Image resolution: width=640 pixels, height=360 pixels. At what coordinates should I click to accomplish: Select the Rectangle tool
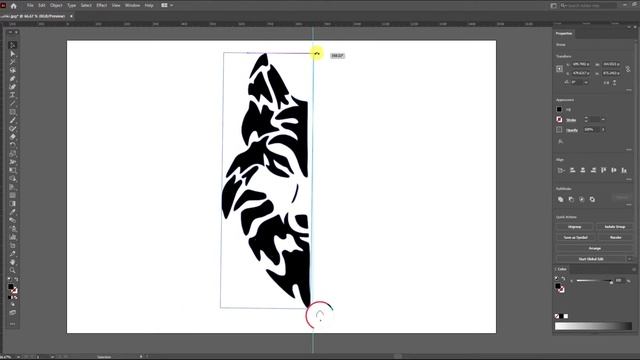coord(13,112)
